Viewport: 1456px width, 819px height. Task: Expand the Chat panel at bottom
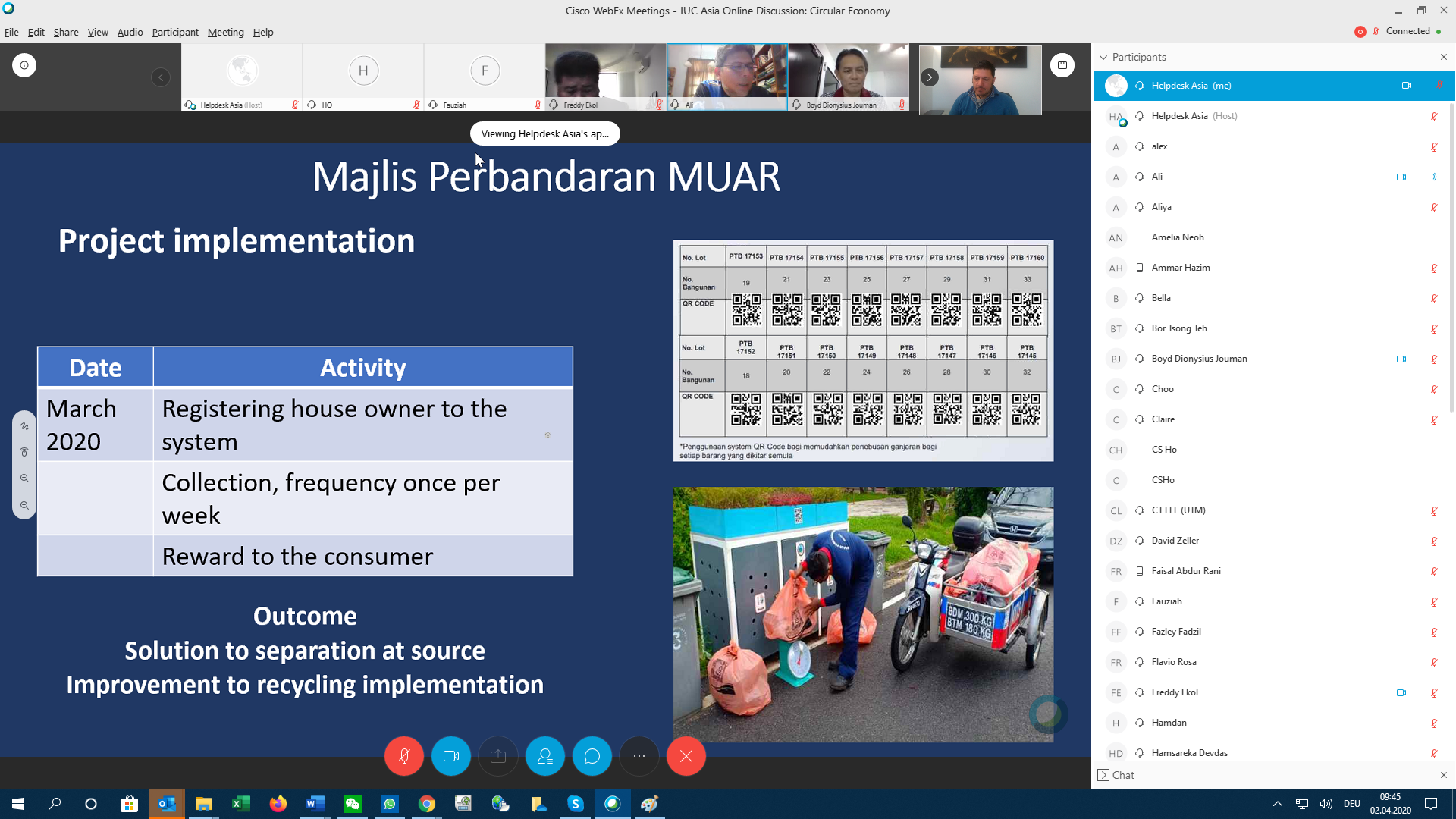(1103, 775)
